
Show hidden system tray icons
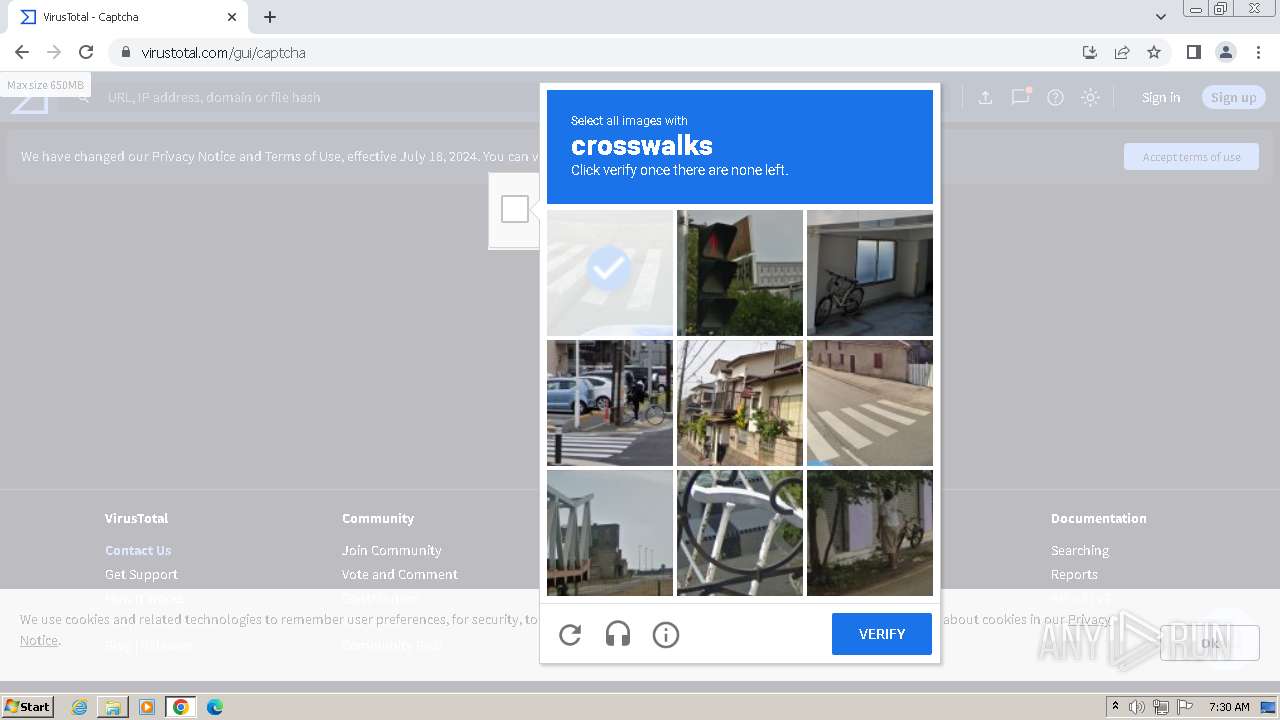click(1115, 707)
